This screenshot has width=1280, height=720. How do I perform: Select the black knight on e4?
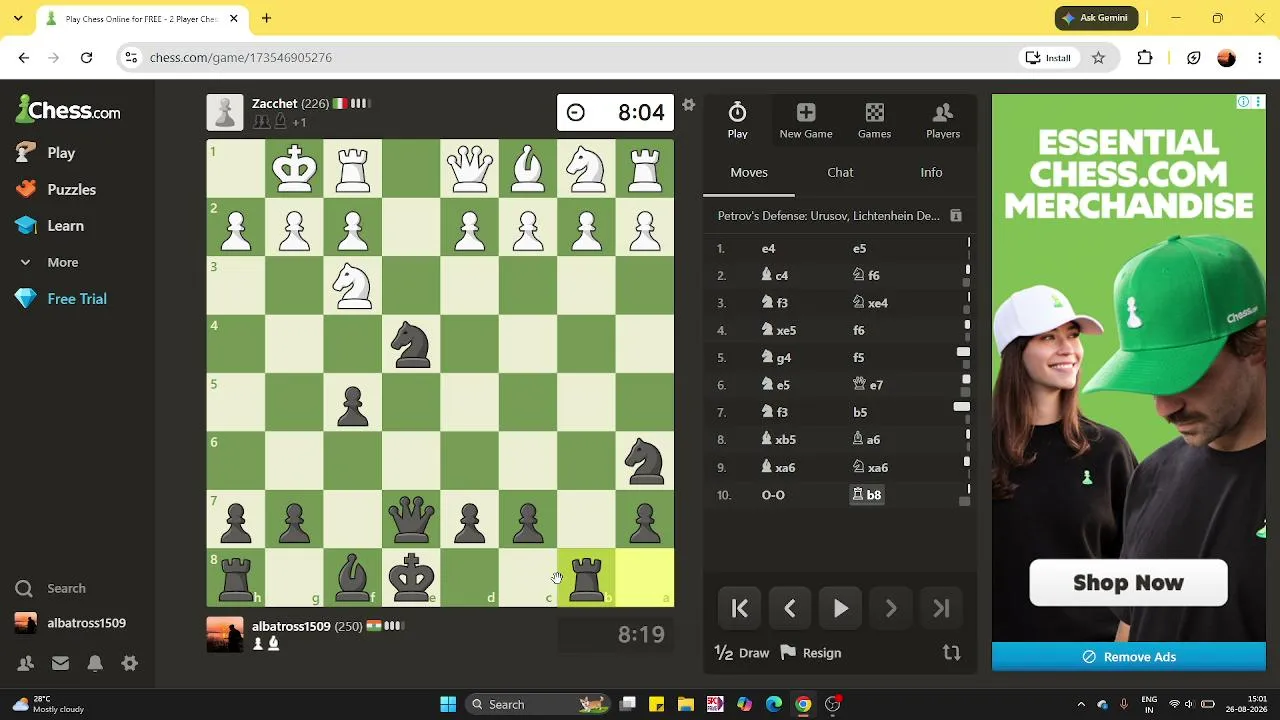point(411,345)
